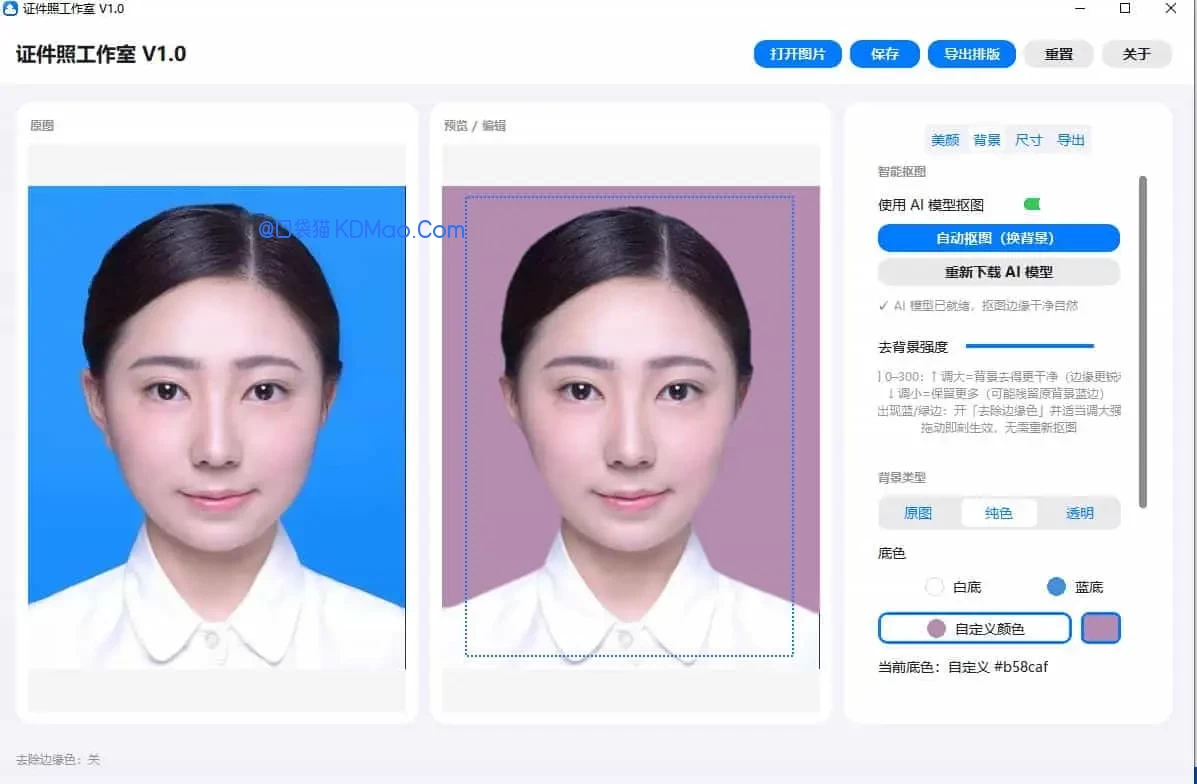The width and height of the screenshot is (1197, 784).
Task: Open the 关于 about dialog
Action: (1137, 54)
